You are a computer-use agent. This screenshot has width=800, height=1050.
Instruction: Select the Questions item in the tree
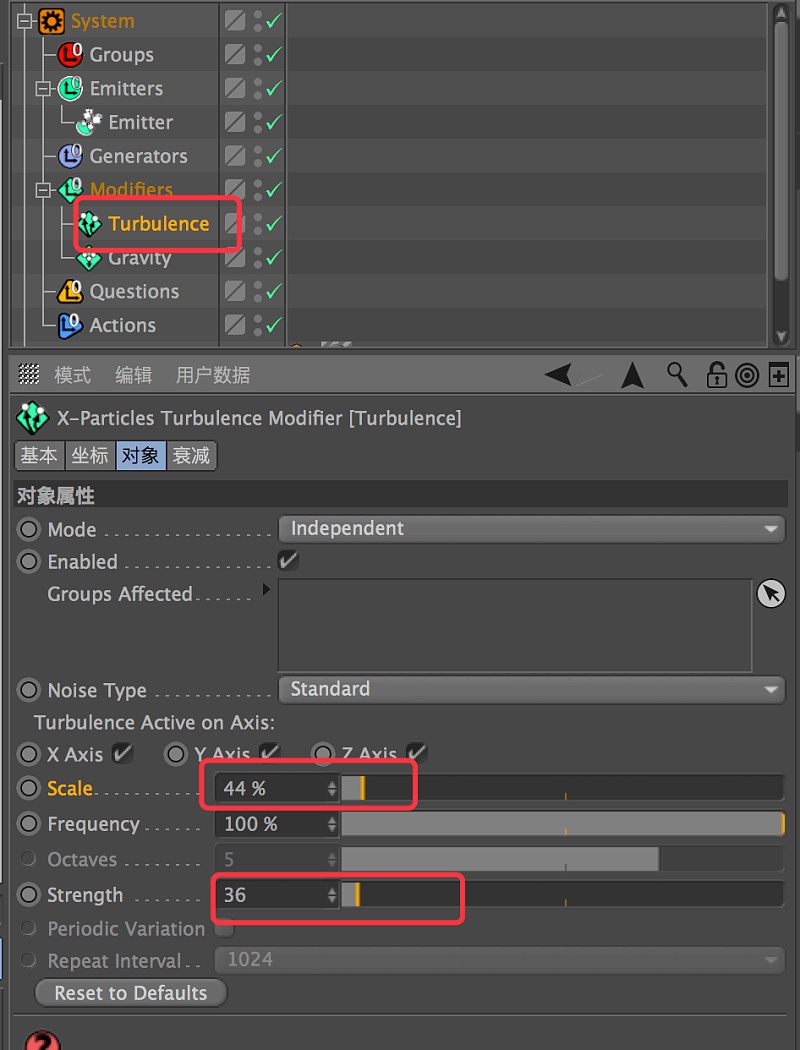(134, 291)
